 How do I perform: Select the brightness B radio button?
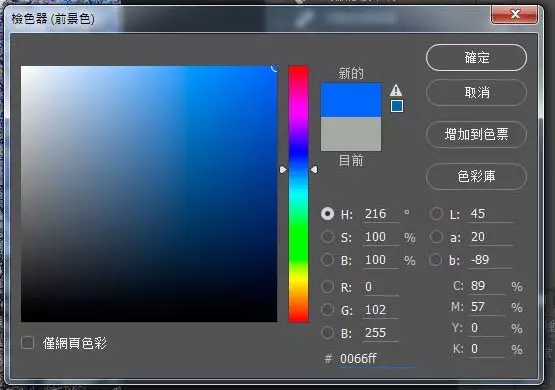(327, 260)
